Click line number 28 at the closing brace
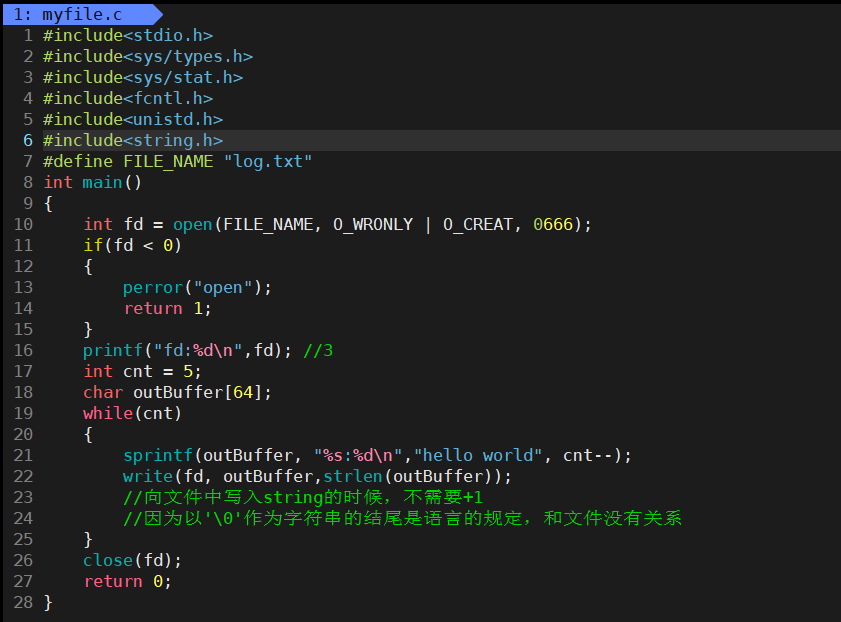 [23, 603]
